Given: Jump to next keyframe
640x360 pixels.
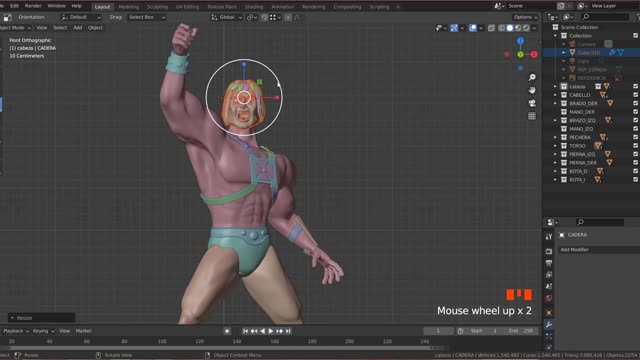Looking at the screenshot, I should tap(280, 331).
